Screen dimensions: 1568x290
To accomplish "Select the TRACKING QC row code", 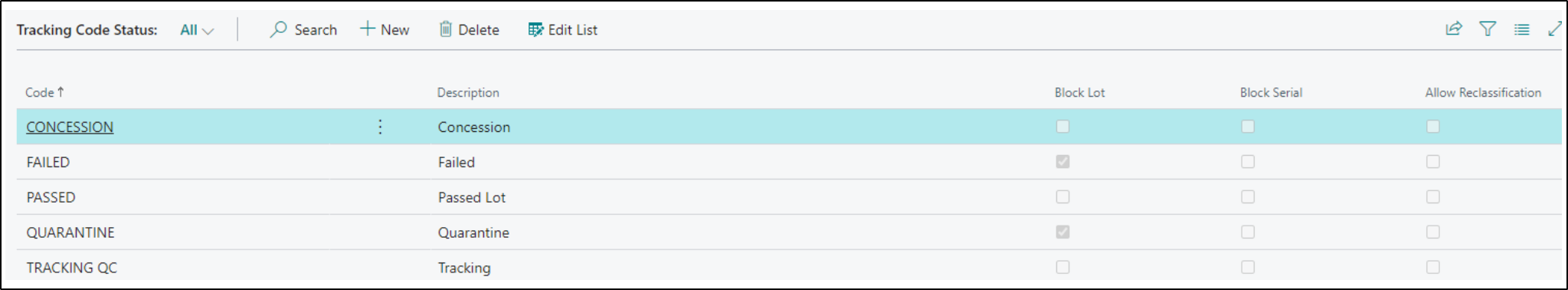I will click(x=72, y=268).
